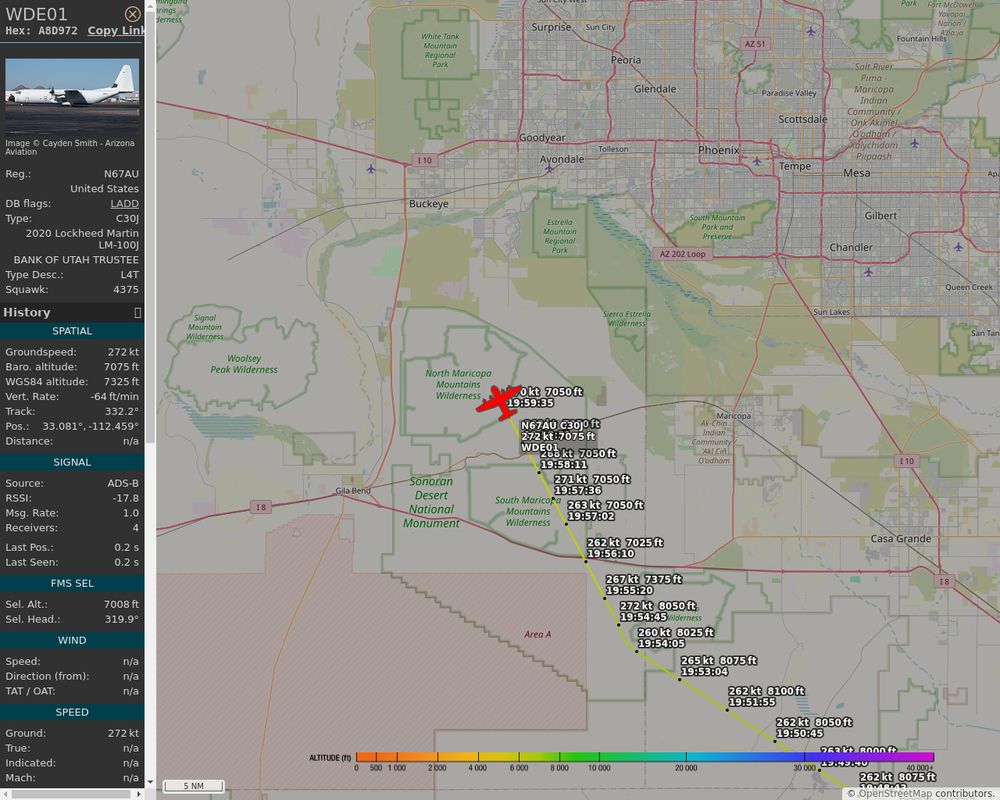
Task: Click the sidebar scroll-down arrow
Action: point(151,782)
